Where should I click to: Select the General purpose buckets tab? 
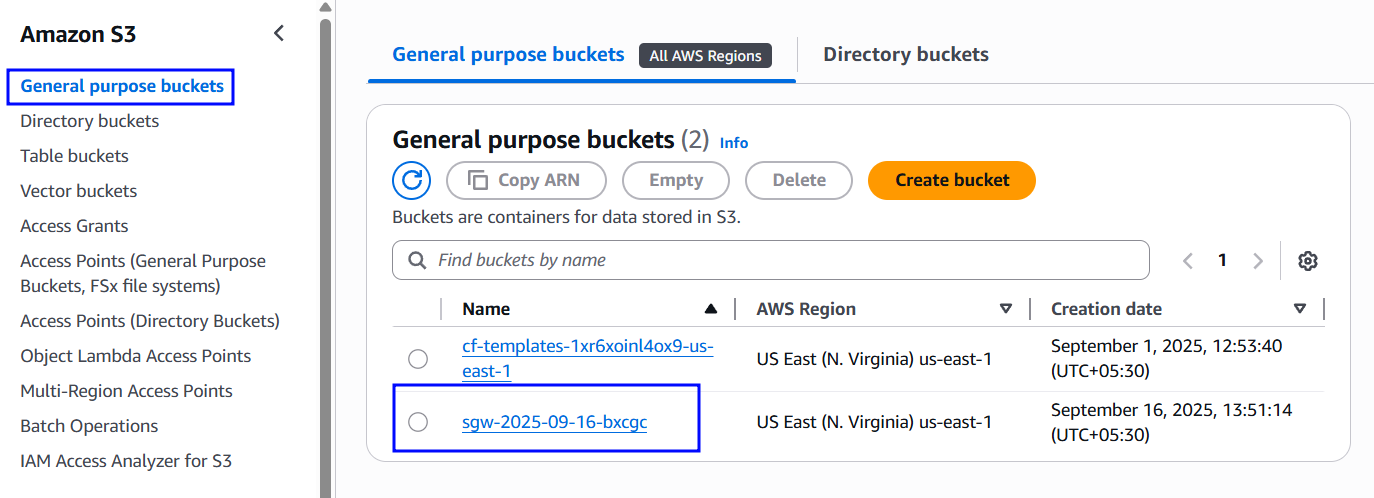[x=508, y=54]
